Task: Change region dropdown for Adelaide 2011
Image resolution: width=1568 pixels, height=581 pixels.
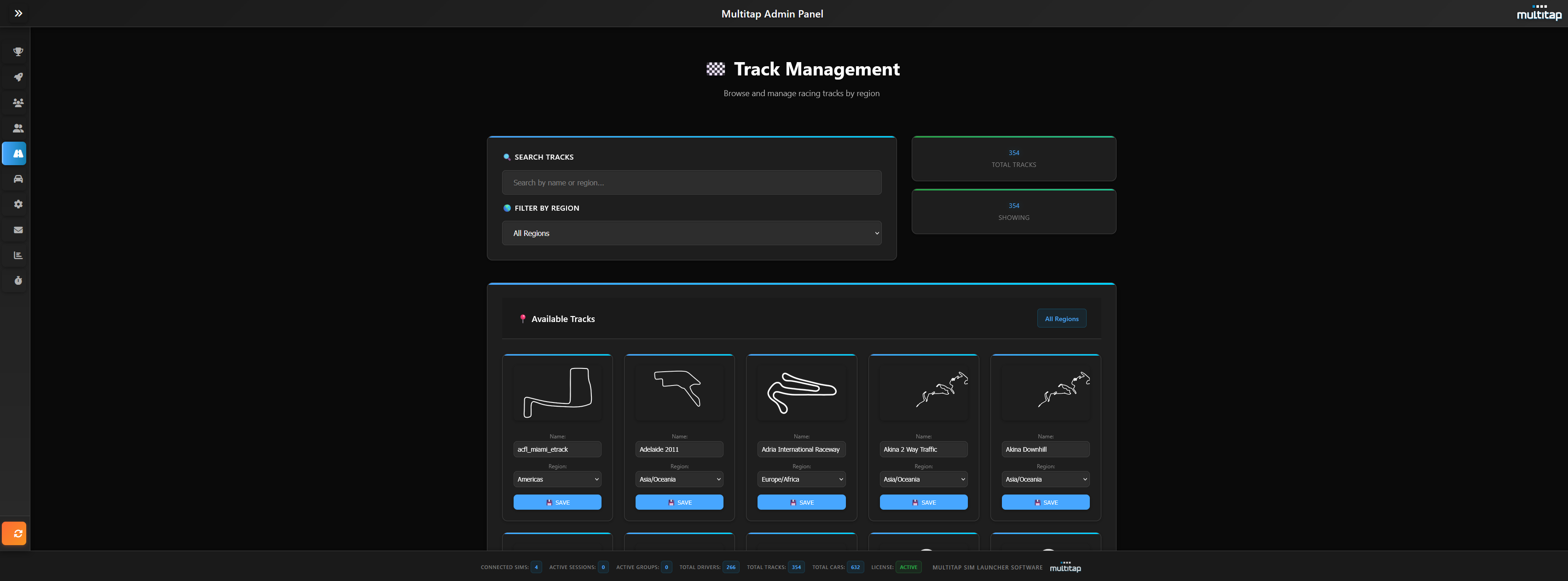Action: coord(679,479)
